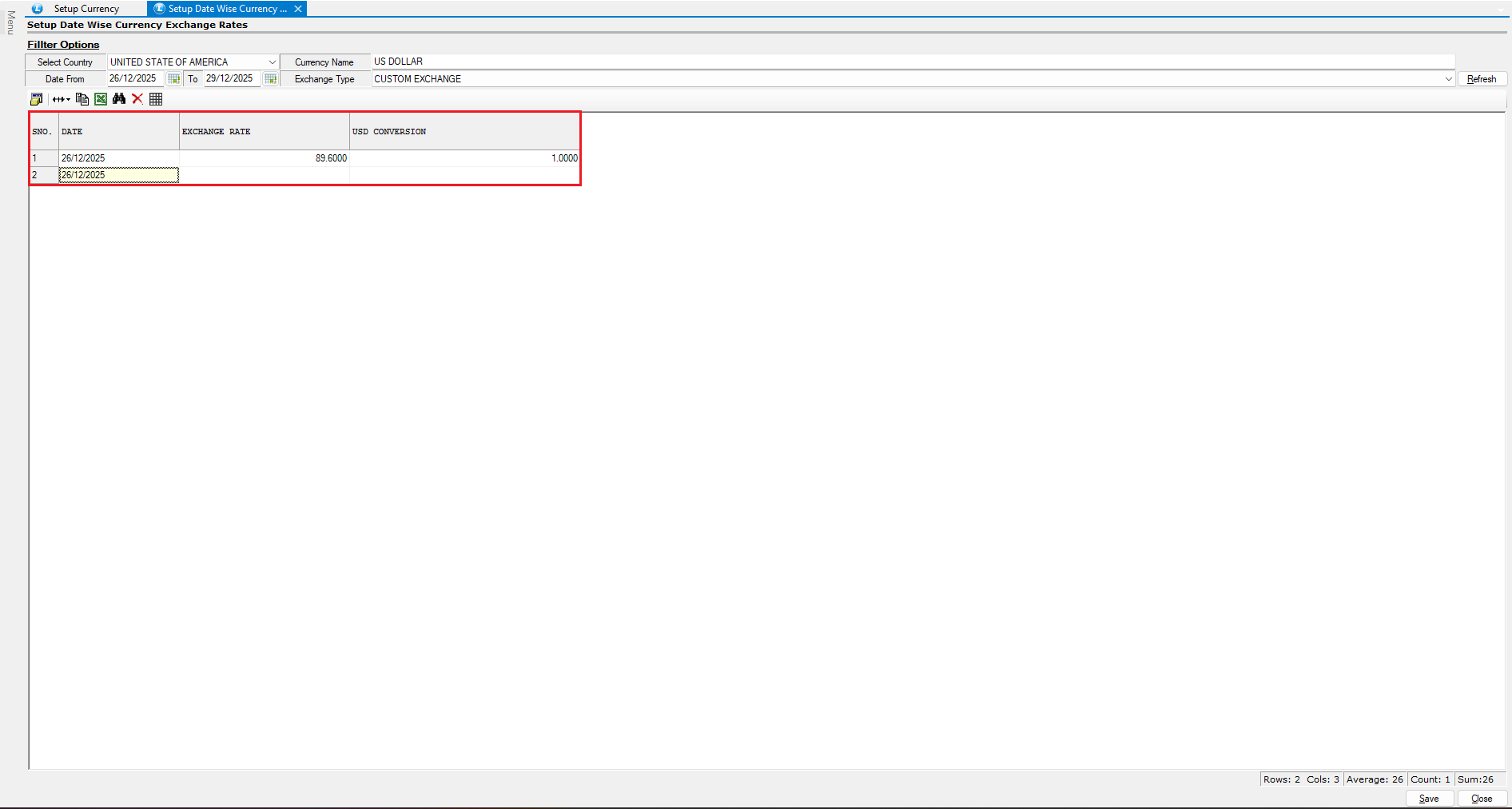Image resolution: width=1512 pixels, height=809 pixels.
Task: Select the 89.6000 exchange rate cell
Action: pyautogui.click(x=265, y=158)
